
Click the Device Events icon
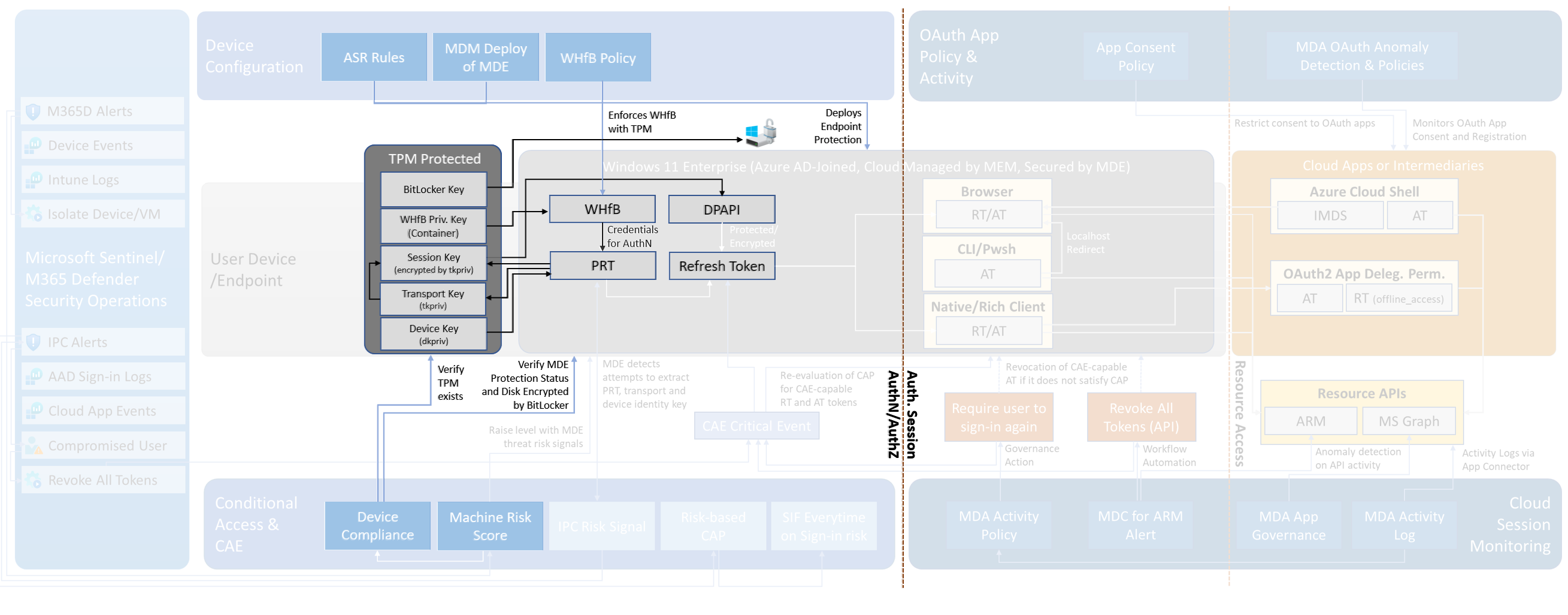[x=33, y=146]
